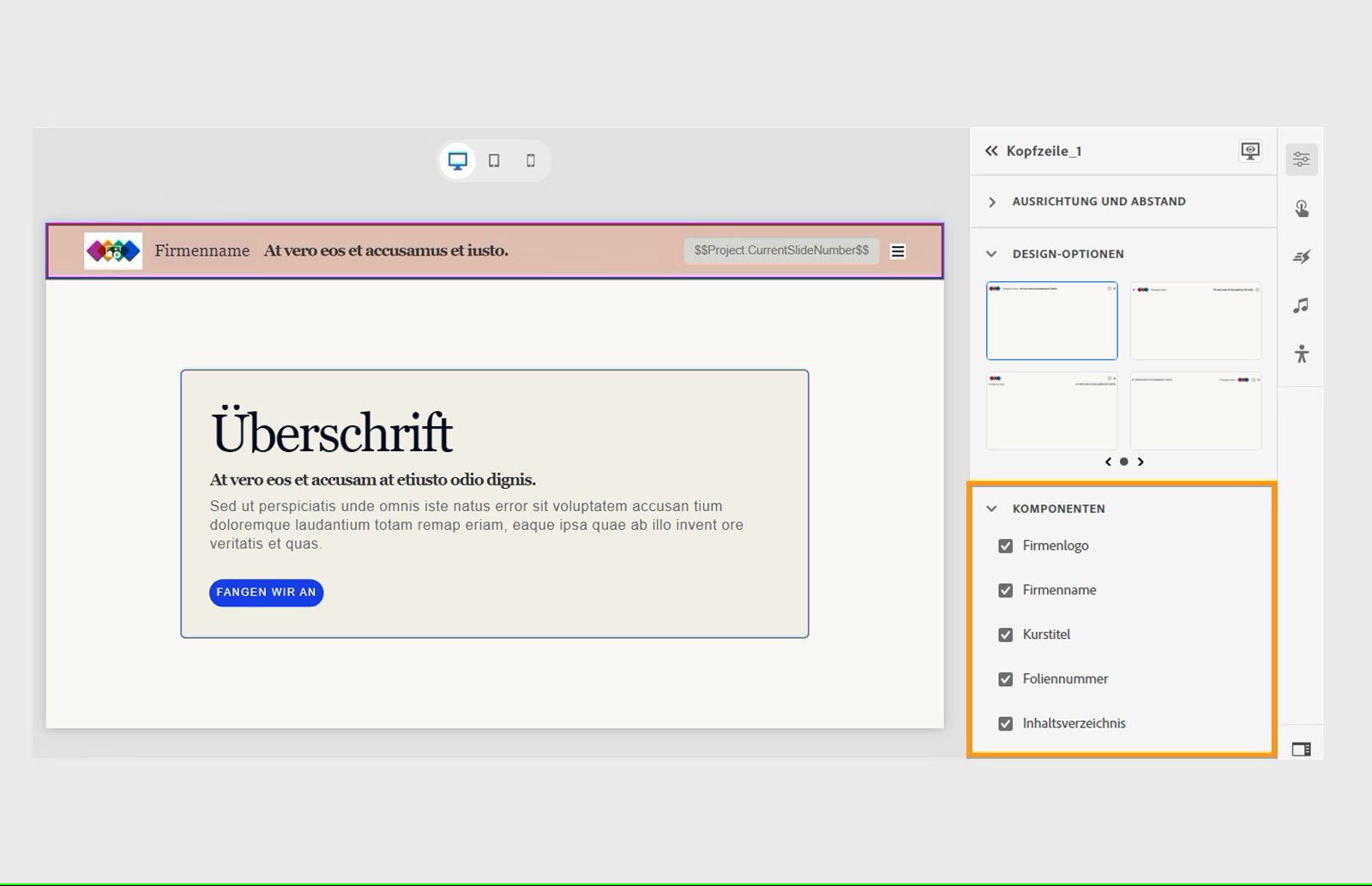Viewport: 1372px width, 886px height.
Task: Select the first header design thumbnail
Action: click(1052, 321)
